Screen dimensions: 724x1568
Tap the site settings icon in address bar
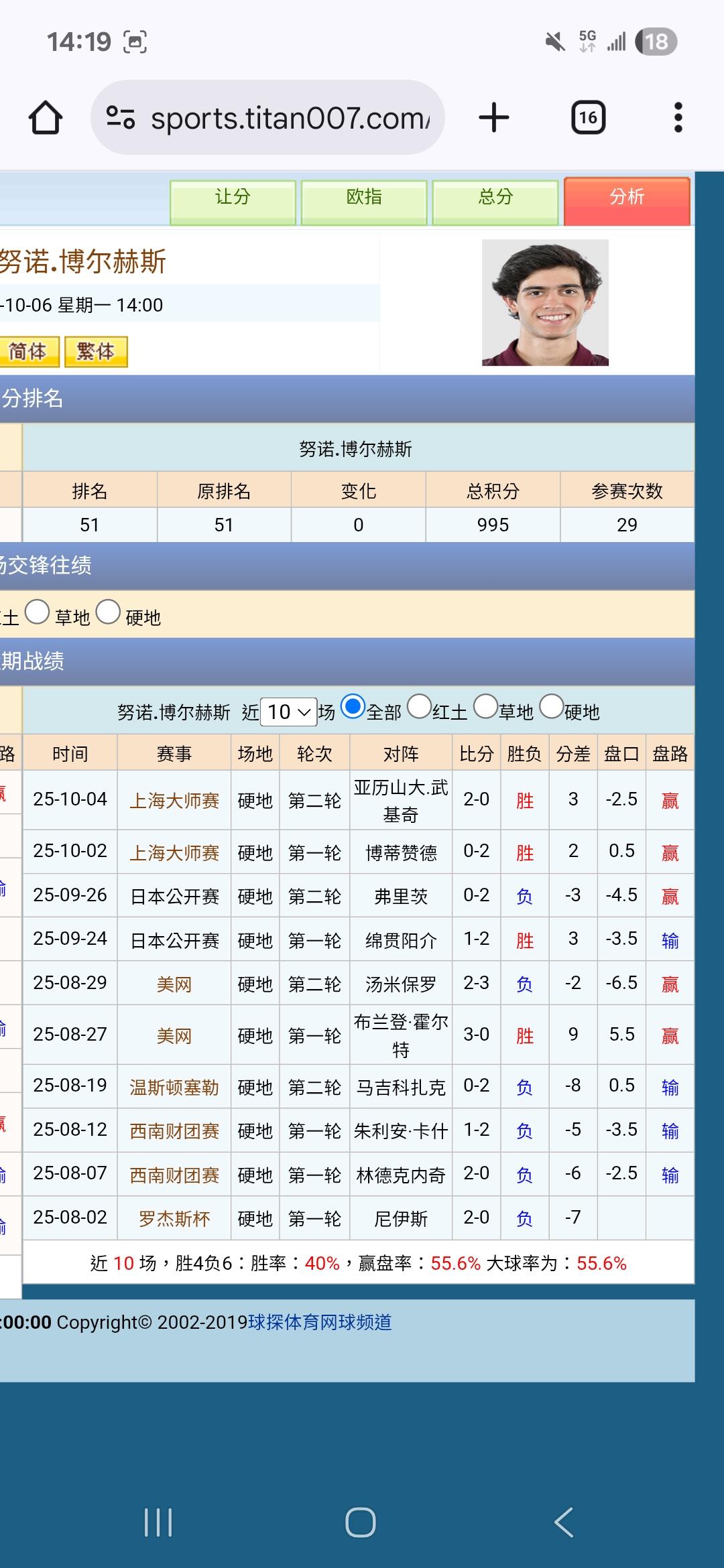[x=121, y=118]
